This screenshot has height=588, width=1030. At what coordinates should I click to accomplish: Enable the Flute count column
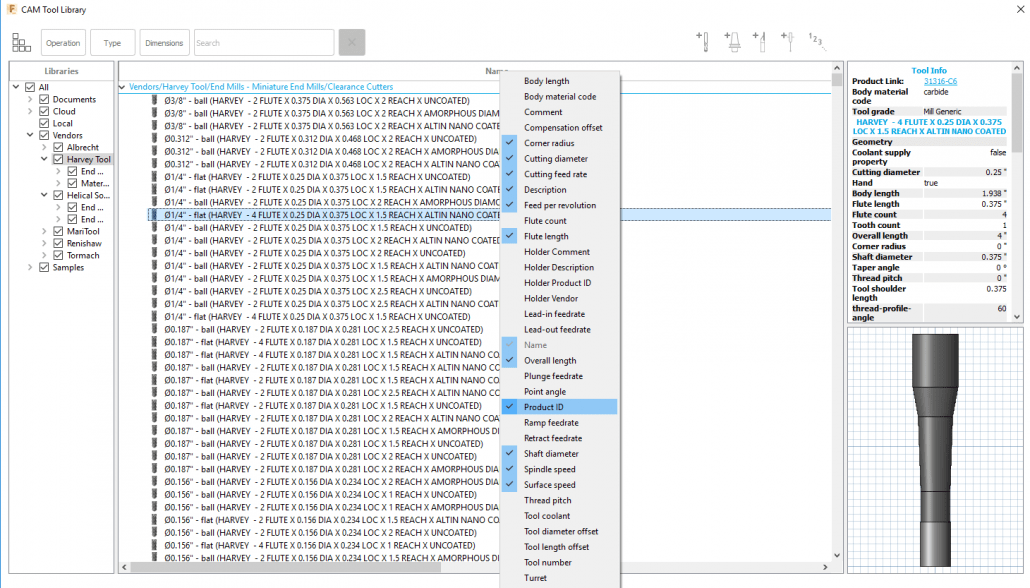click(x=545, y=221)
